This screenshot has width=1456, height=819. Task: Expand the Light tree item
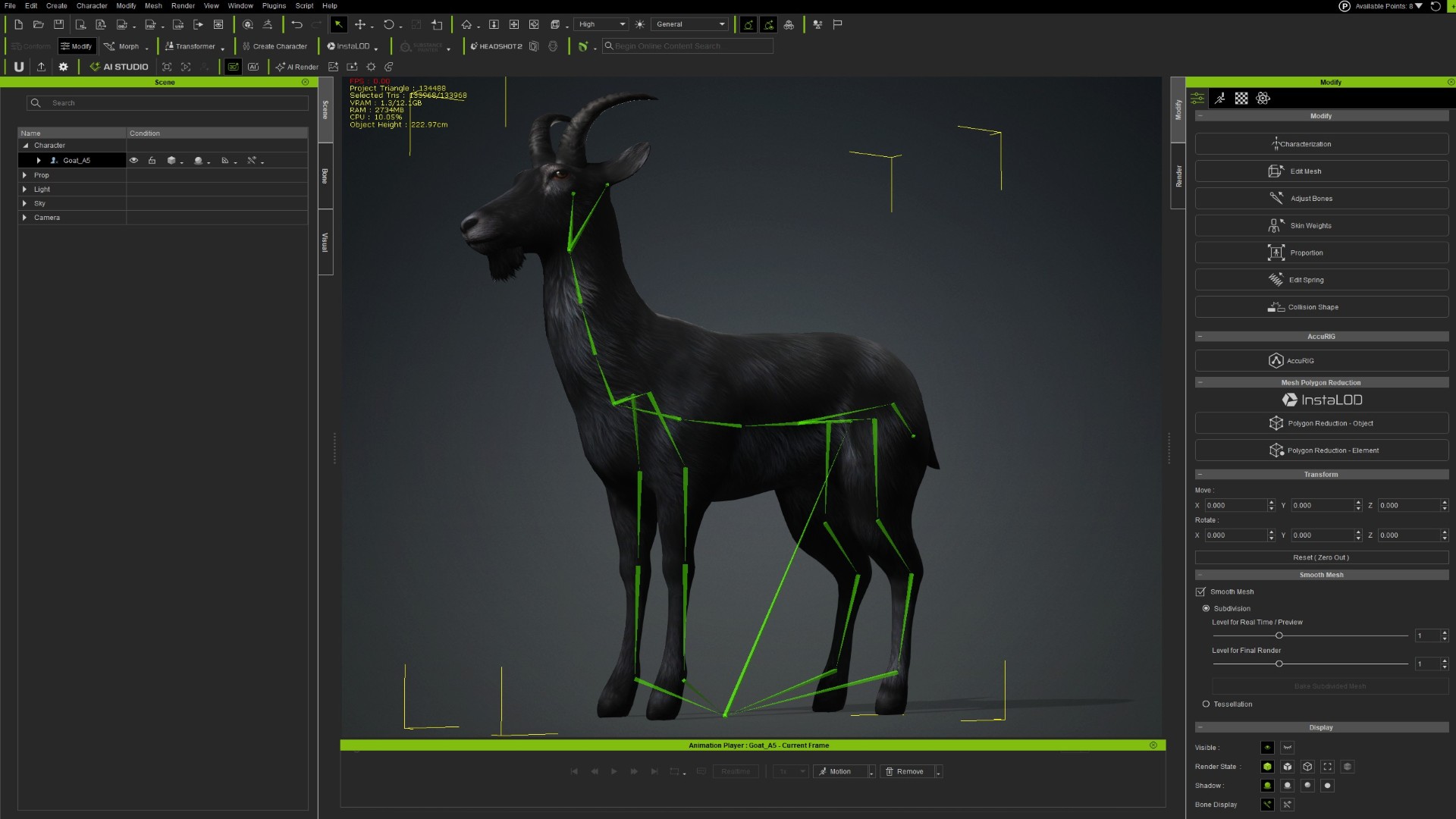tap(25, 190)
